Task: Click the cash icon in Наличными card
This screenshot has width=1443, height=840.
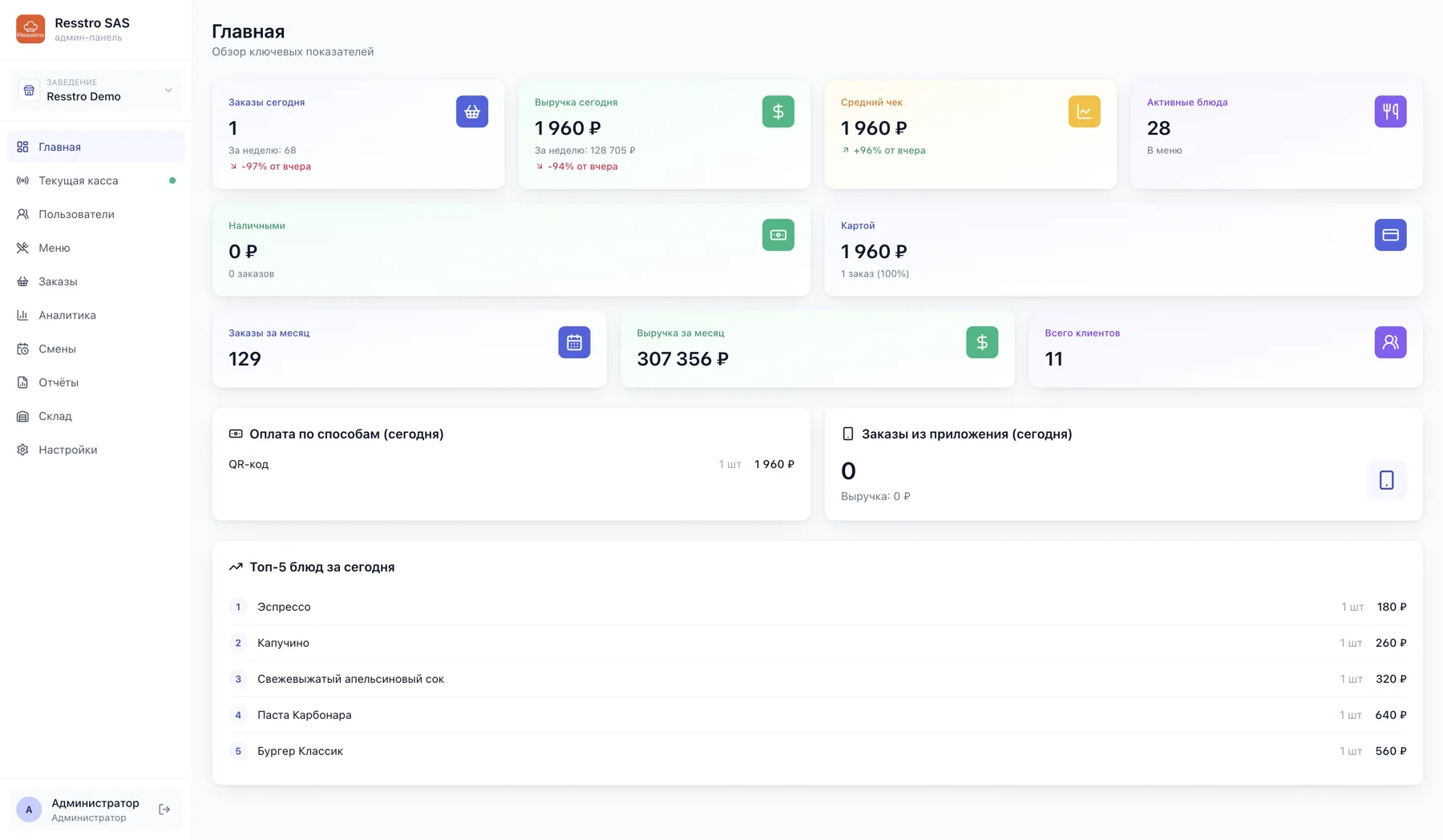Action: tap(778, 235)
